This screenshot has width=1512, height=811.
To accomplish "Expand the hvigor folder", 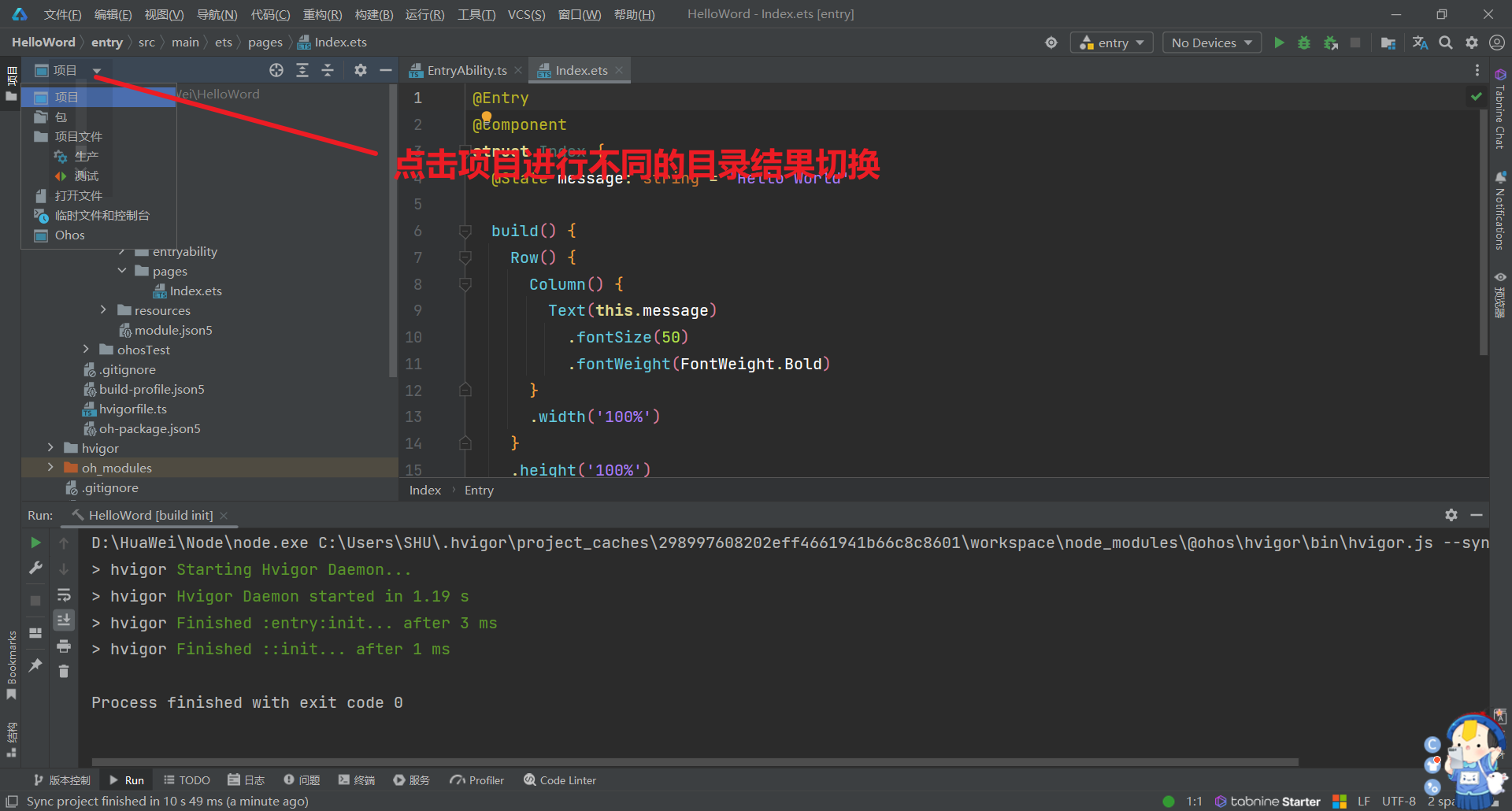I will pyautogui.click(x=50, y=448).
